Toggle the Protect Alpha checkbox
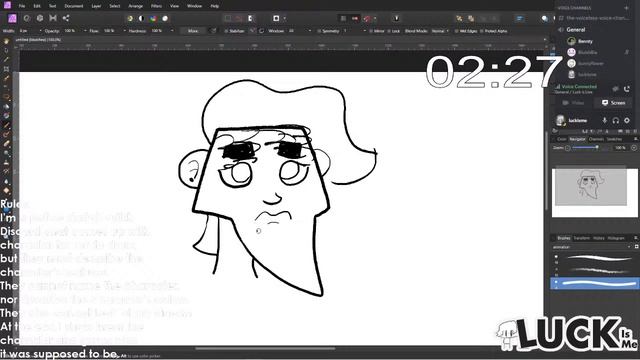The width and height of the screenshot is (640, 360). pos(482,31)
